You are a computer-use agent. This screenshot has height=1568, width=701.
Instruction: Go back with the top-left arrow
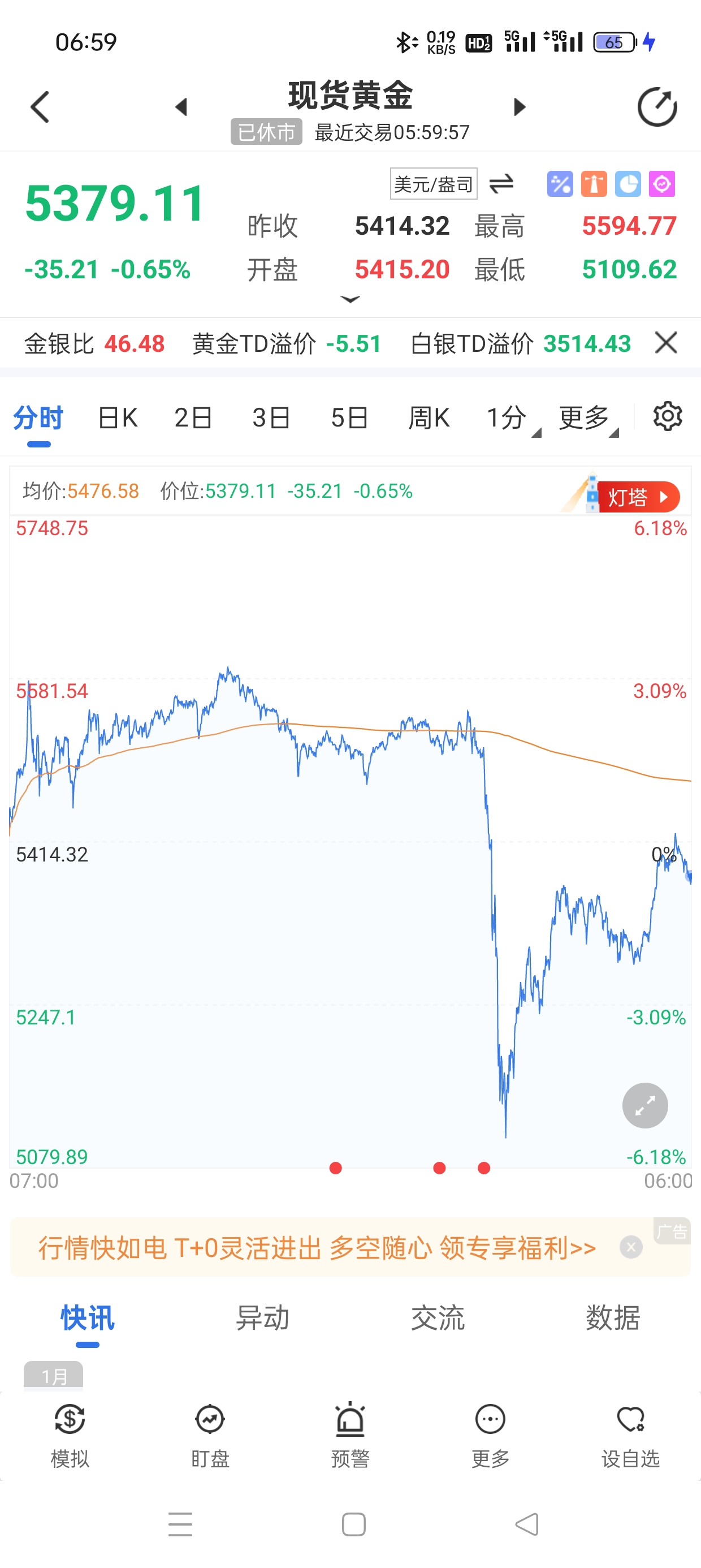click(40, 107)
